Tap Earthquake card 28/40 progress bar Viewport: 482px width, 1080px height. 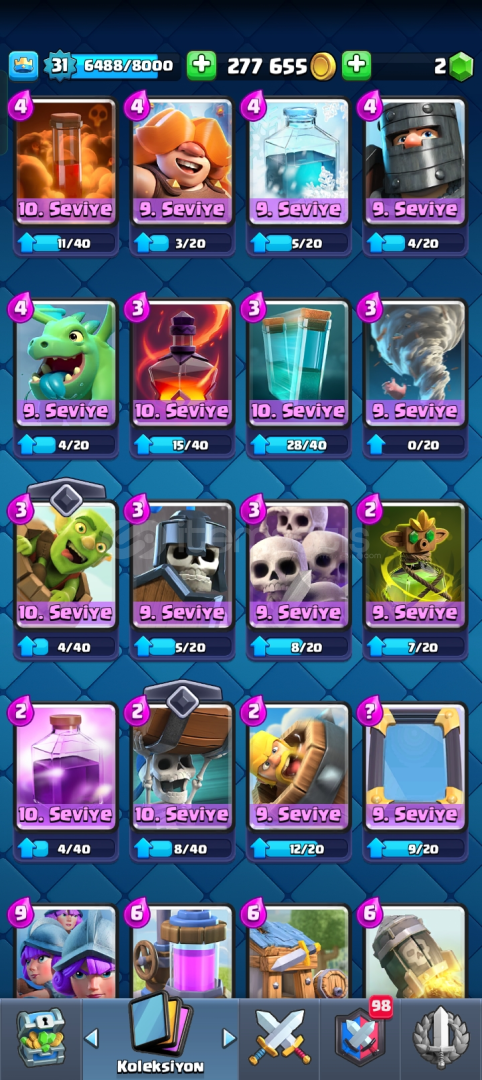coord(299,444)
